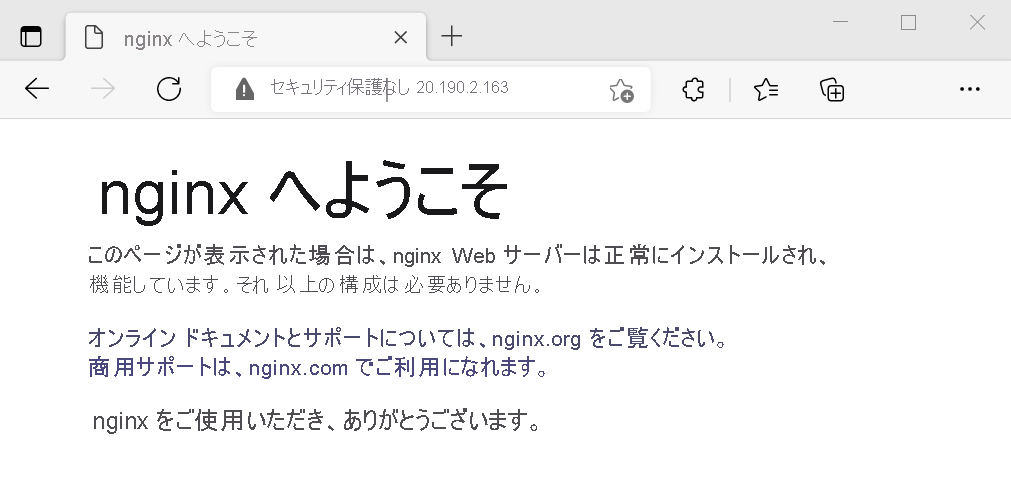
Task: Maximize the browser window
Action: [x=908, y=23]
